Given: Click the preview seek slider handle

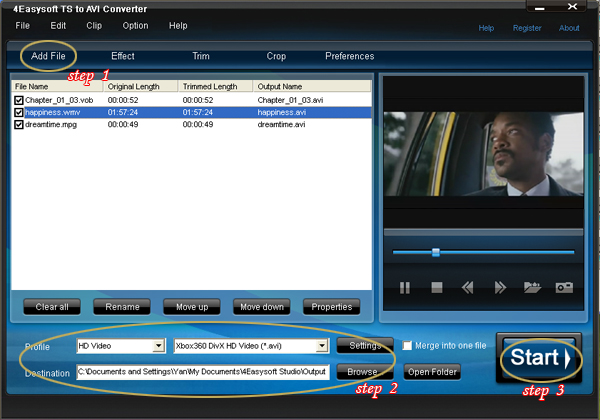Looking at the screenshot, I should tap(435, 252).
